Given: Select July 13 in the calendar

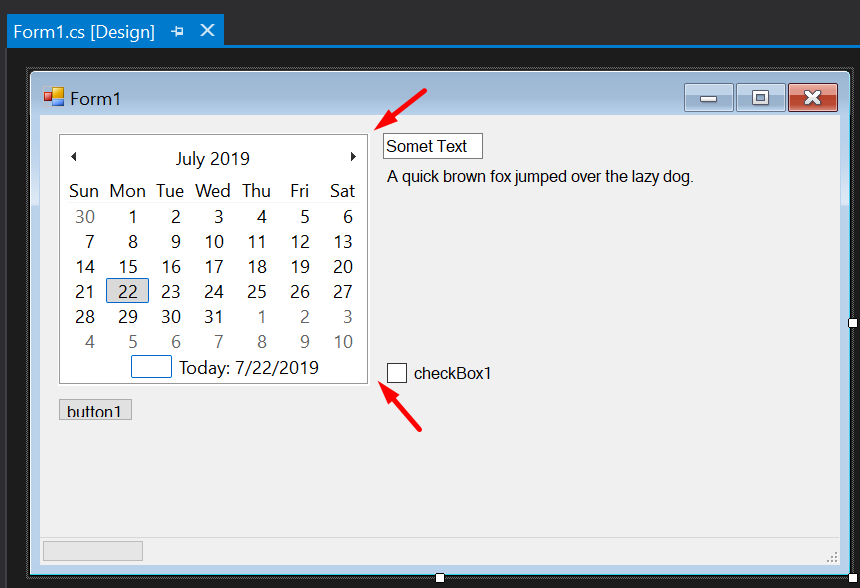Looking at the screenshot, I should point(343,241).
